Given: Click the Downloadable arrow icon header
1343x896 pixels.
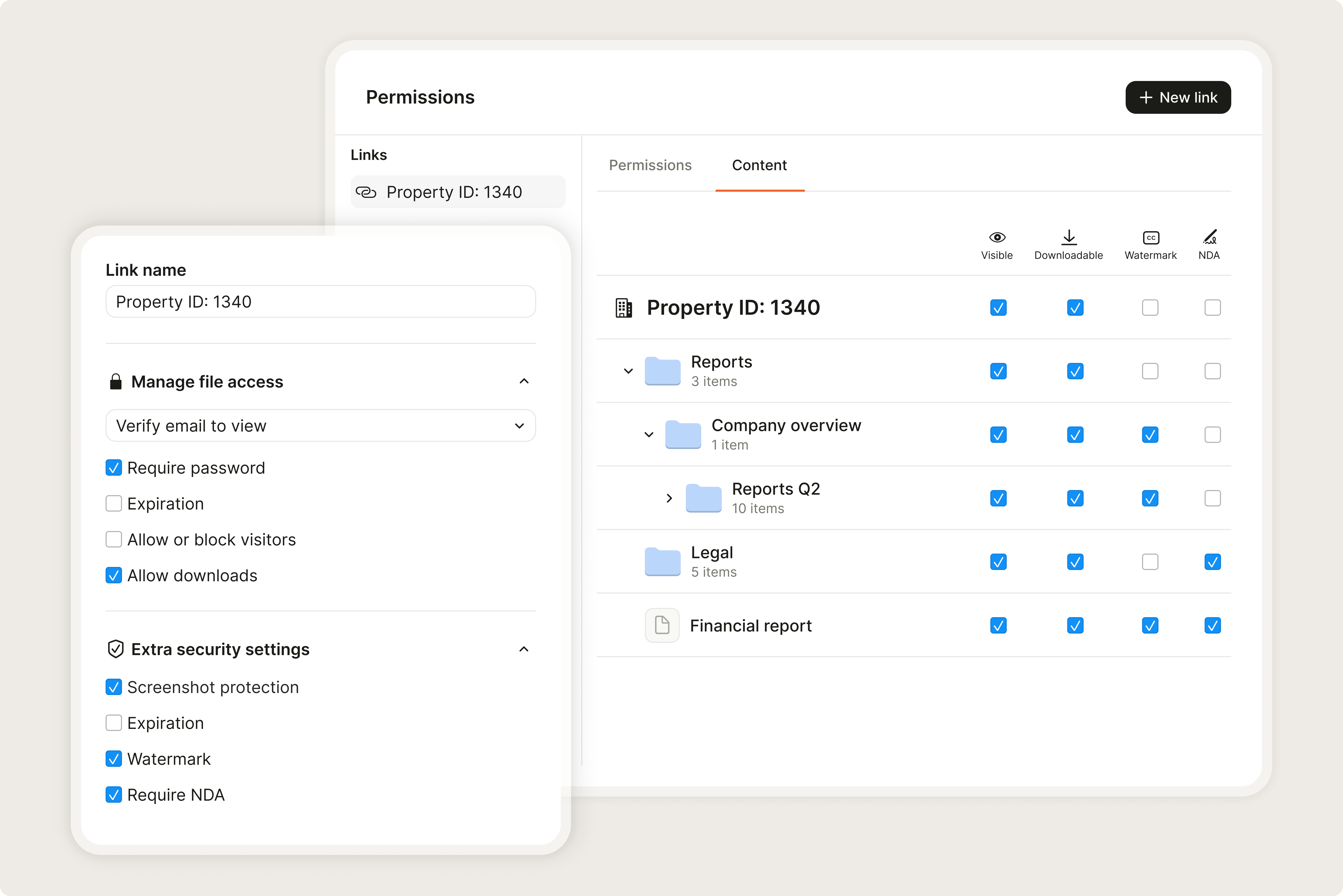Looking at the screenshot, I should coord(1069,237).
